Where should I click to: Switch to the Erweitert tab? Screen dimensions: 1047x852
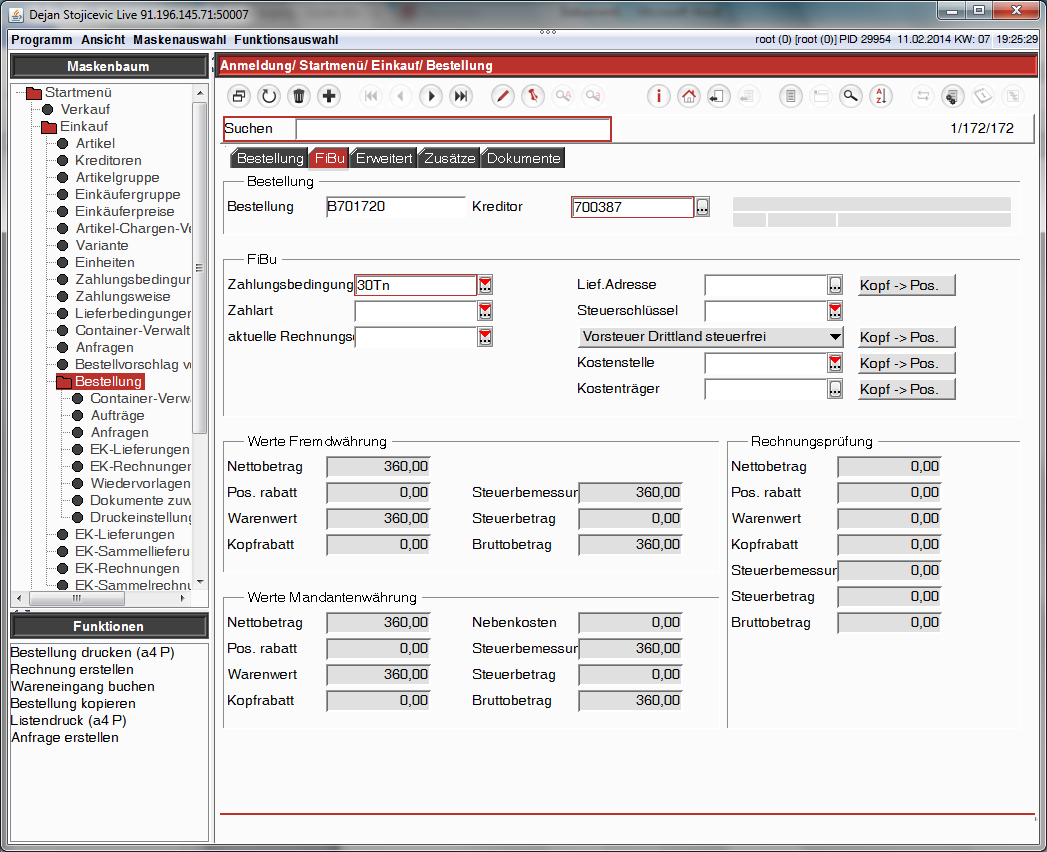pos(384,158)
